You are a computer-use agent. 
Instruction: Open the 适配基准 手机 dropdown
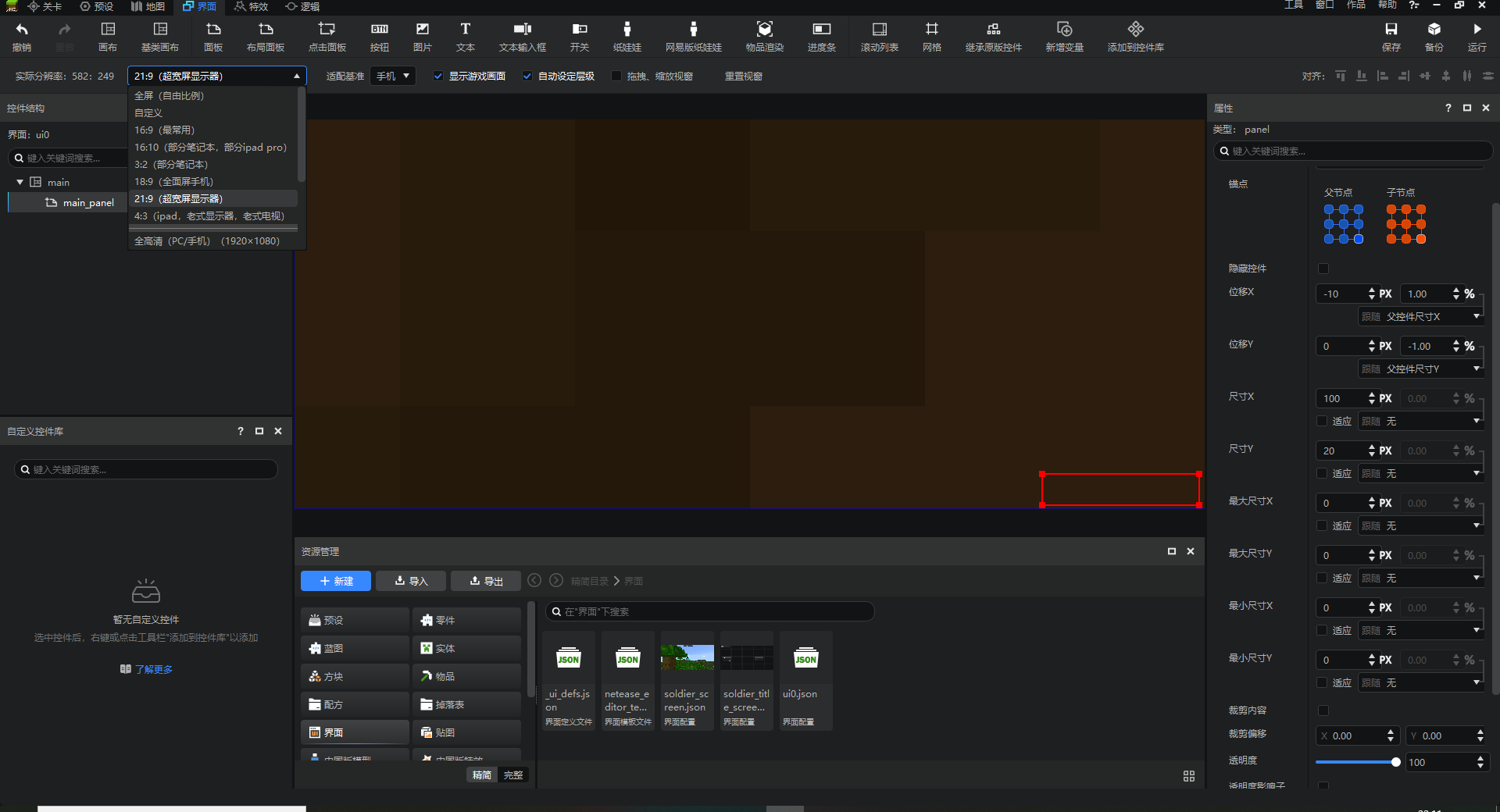pos(394,77)
